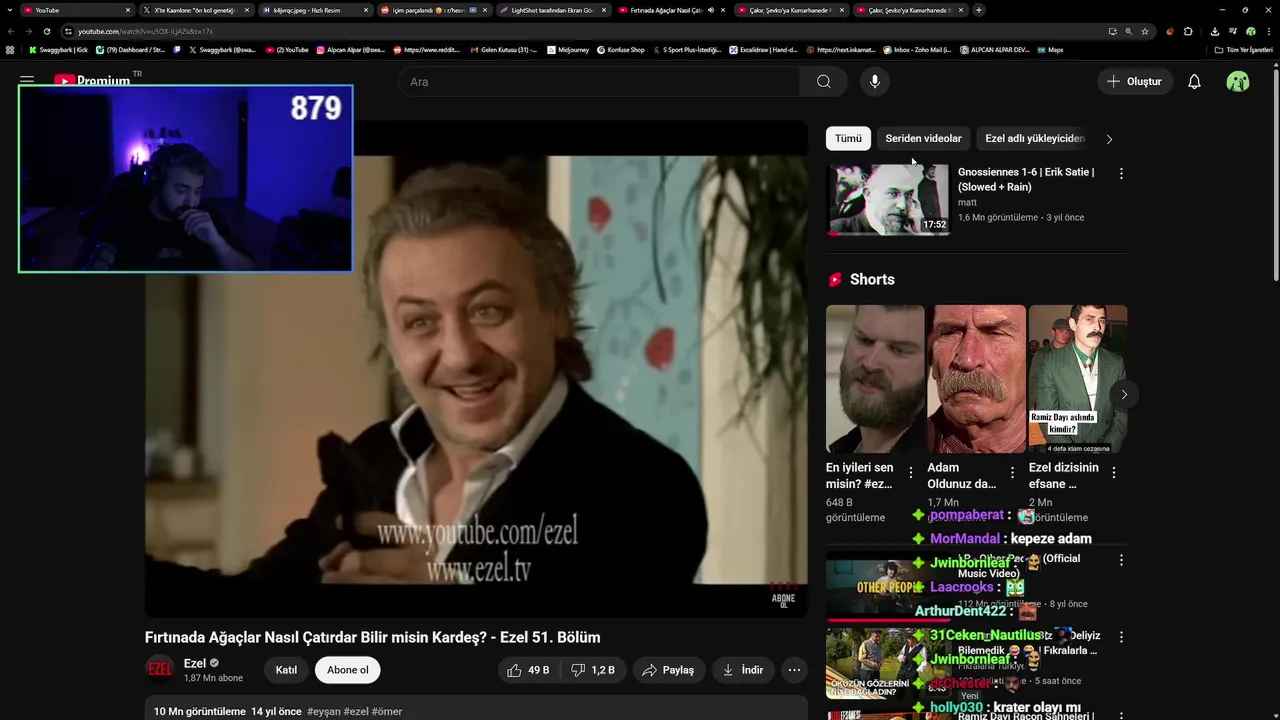Viewport: 1280px width, 720px height.
Task: Open the Excalidraw bookmark
Action: click(765, 49)
